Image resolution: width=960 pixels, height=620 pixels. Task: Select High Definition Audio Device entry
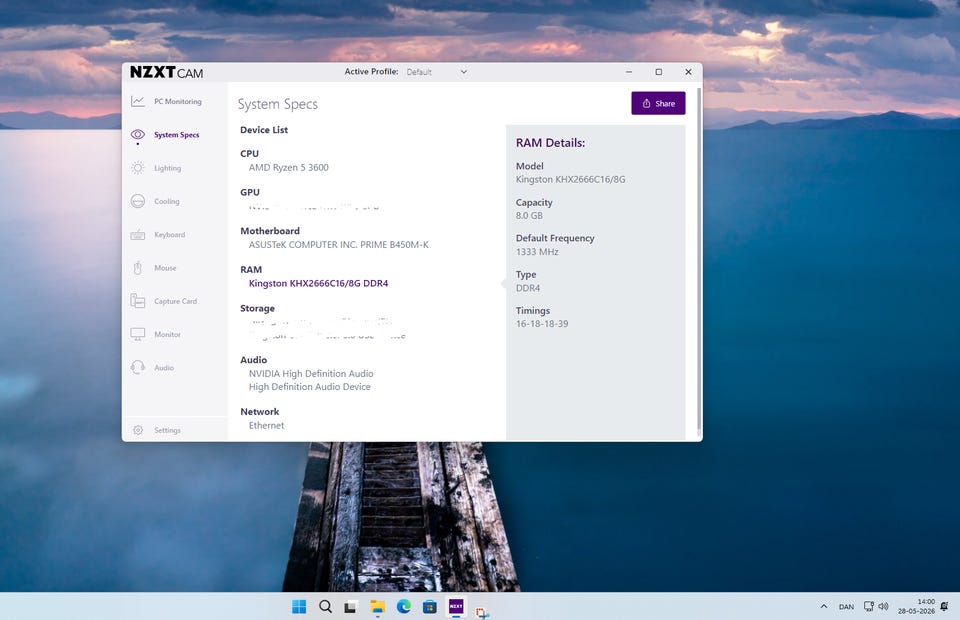pyautogui.click(x=309, y=387)
